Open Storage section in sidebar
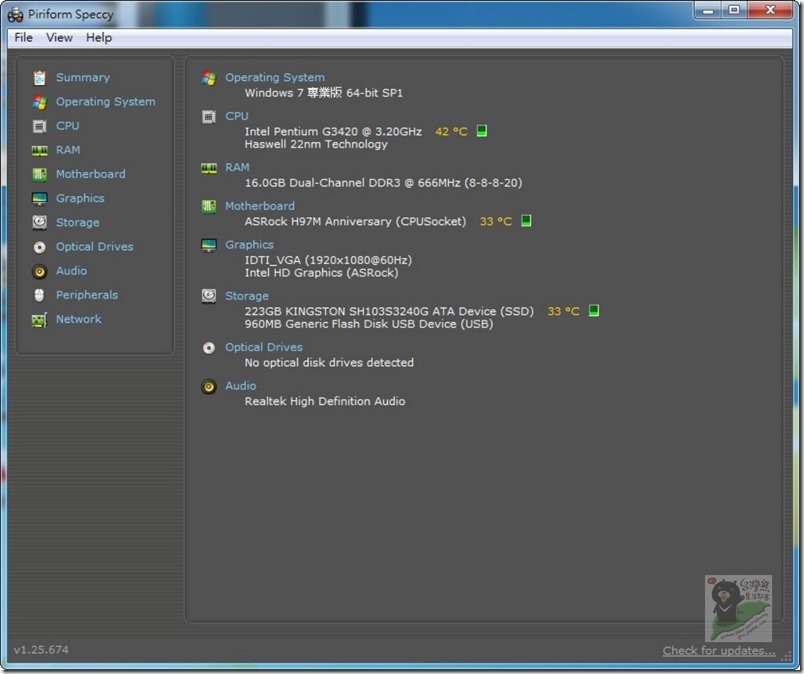This screenshot has height=674, width=804. point(77,223)
